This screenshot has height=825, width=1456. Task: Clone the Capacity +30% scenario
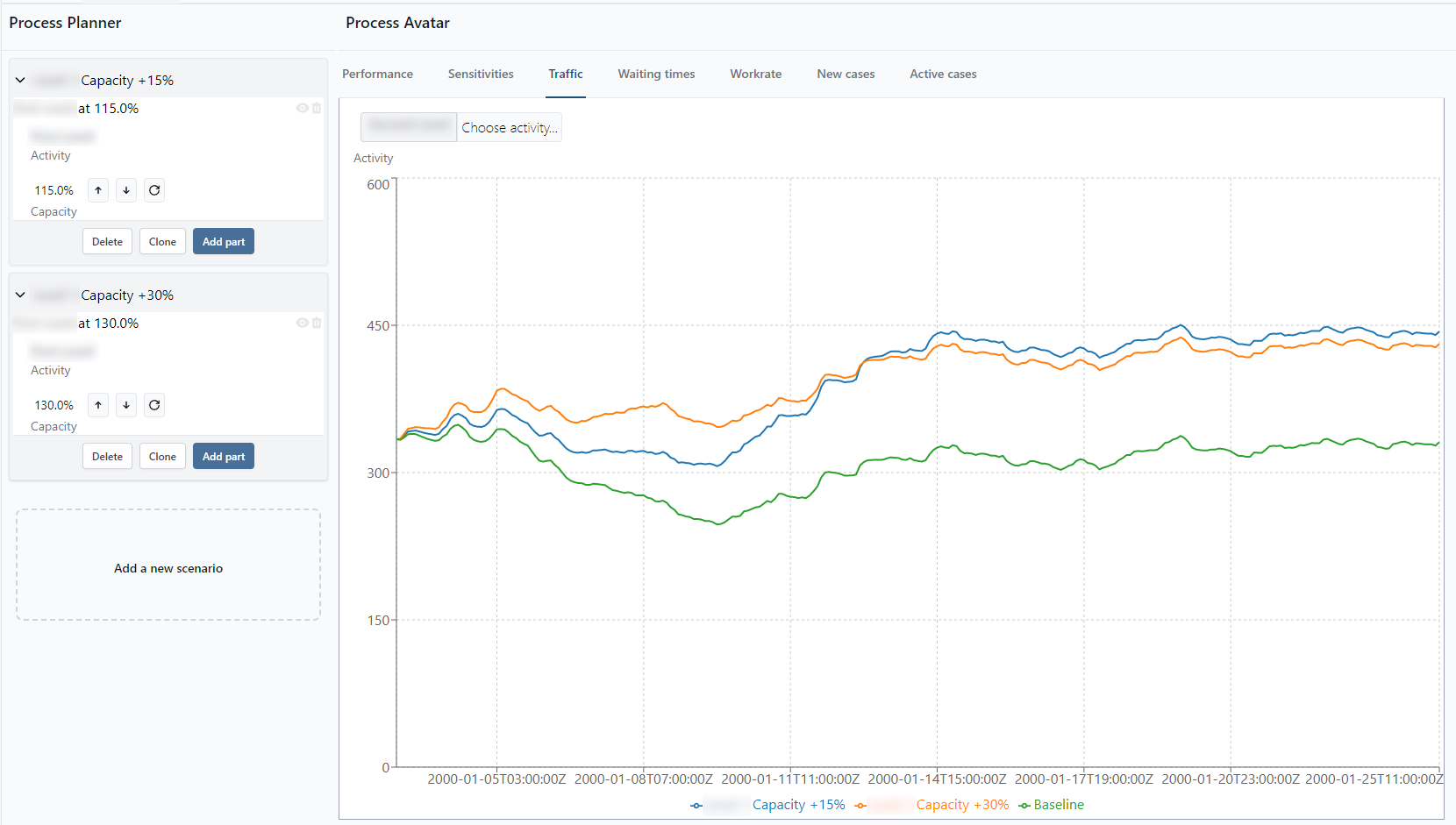(162, 457)
